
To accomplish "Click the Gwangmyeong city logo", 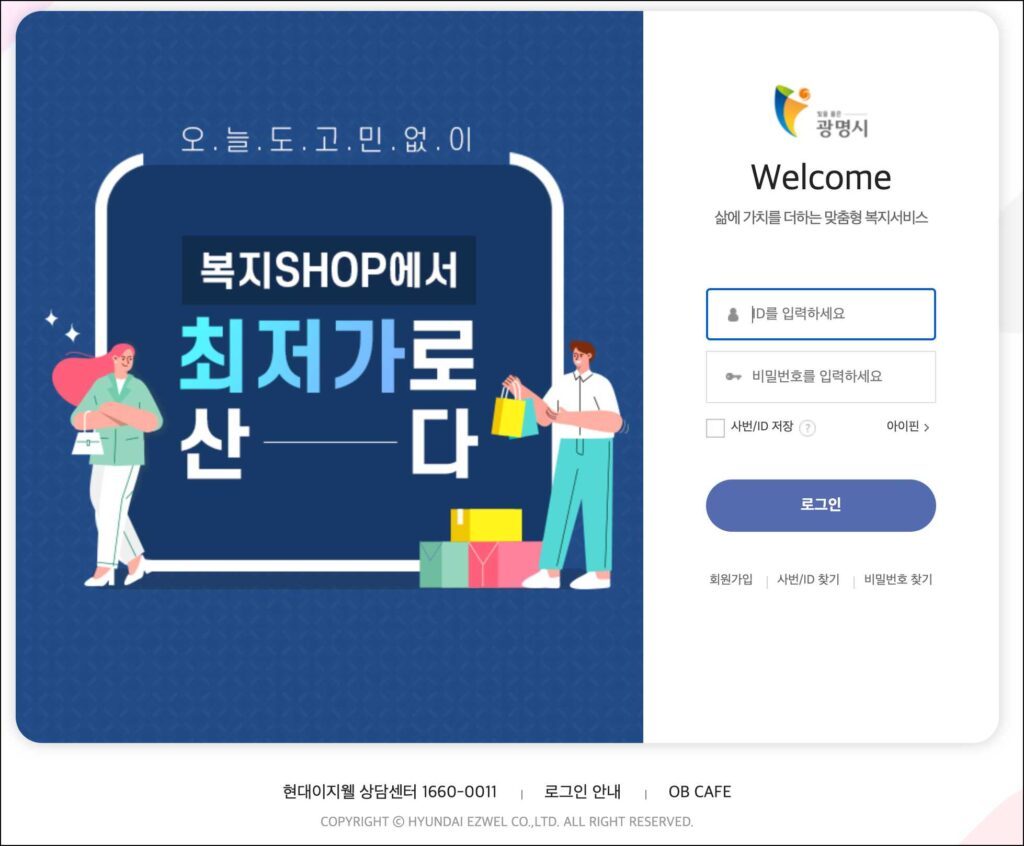I will click(821, 111).
